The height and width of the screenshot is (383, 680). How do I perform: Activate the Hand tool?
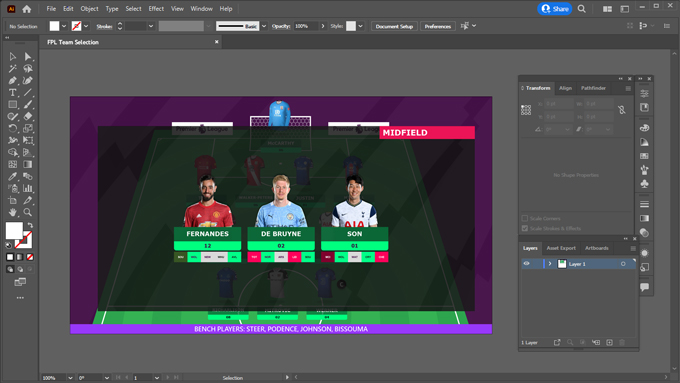(x=13, y=212)
